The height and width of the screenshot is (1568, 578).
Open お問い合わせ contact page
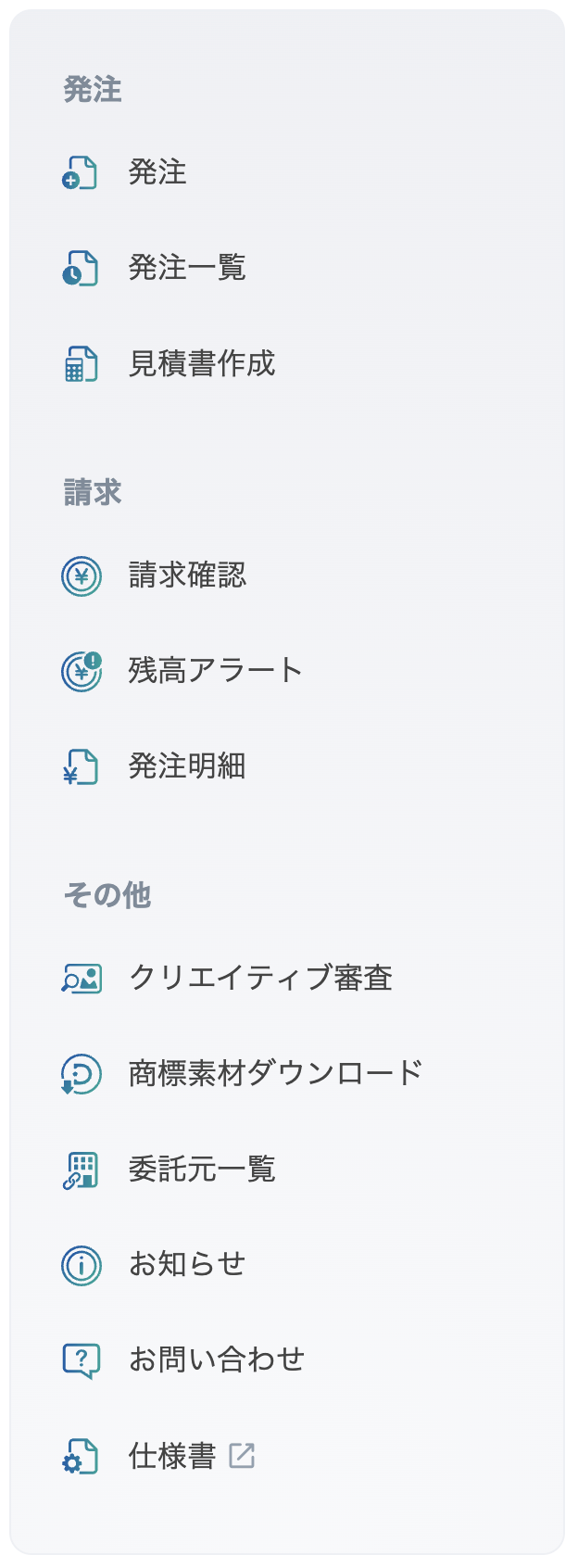pos(216,1360)
